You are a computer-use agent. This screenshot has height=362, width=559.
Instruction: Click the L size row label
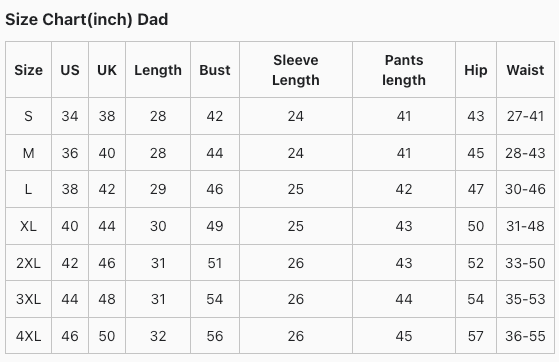click(x=29, y=189)
